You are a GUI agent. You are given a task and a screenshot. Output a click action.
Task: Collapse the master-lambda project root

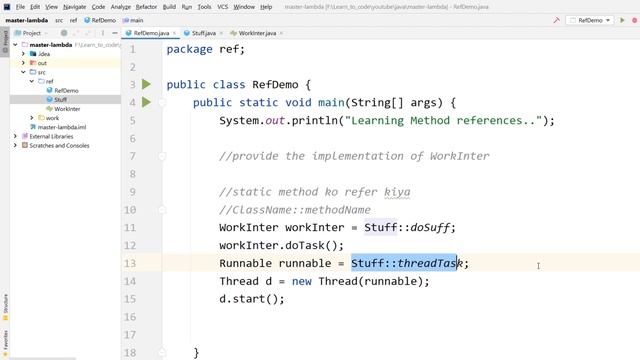15,44
